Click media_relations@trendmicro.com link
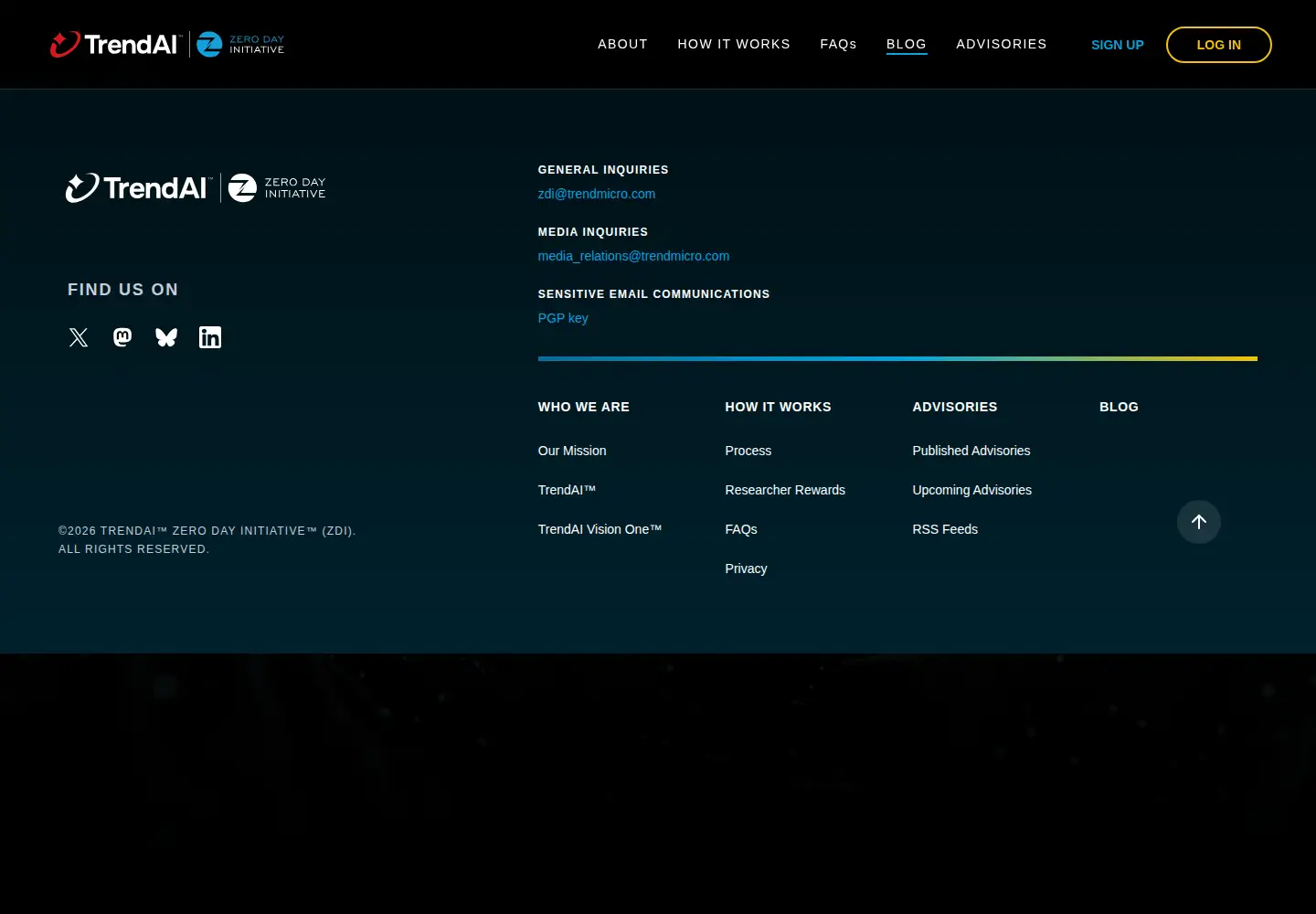The height and width of the screenshot is (914, 1316). pyautogui.click(x=633, y=256)
